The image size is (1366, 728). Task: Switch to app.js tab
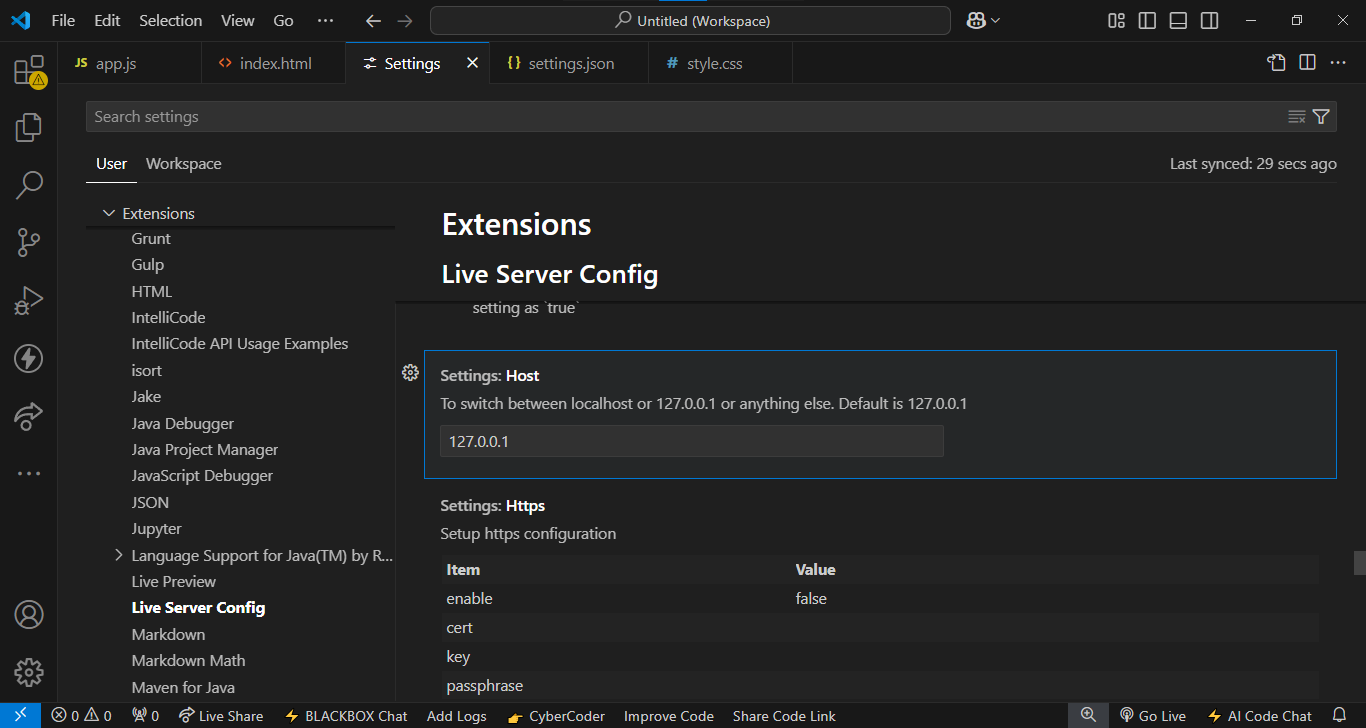(x=130, y=63)
